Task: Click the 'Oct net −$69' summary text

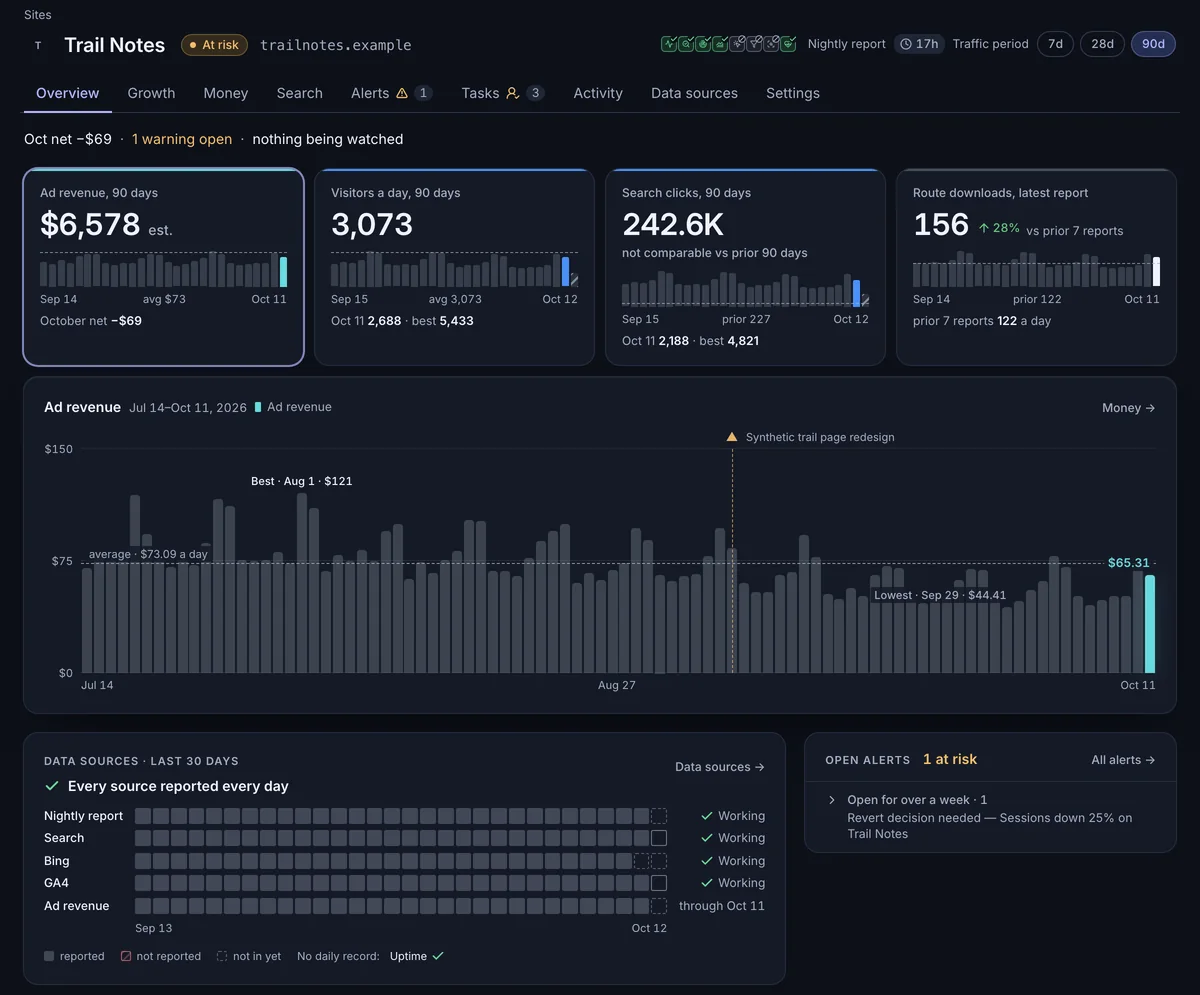Action: tap(68, 139)
